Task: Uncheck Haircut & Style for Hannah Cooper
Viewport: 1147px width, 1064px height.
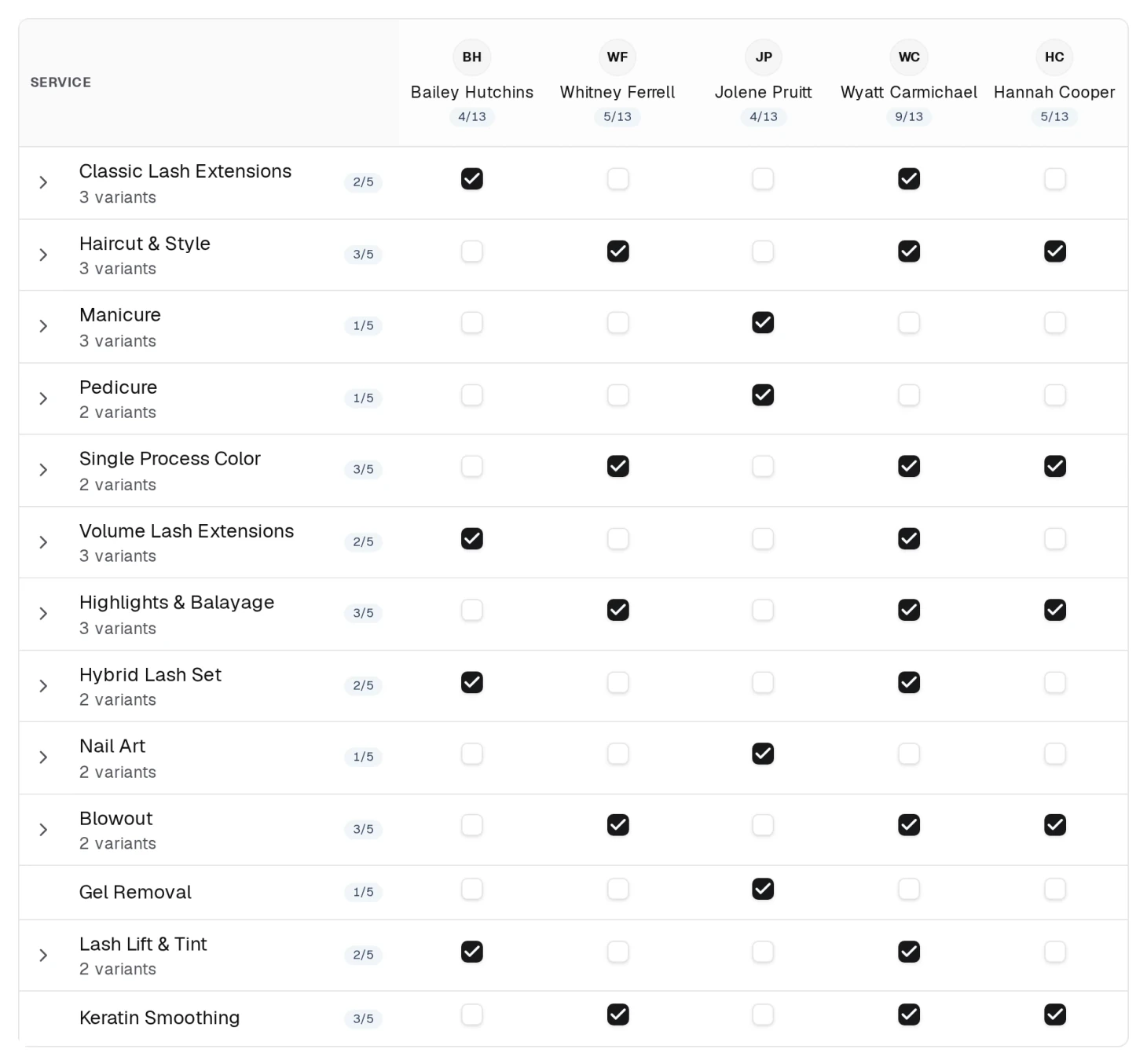Action: pos(1055,251)
